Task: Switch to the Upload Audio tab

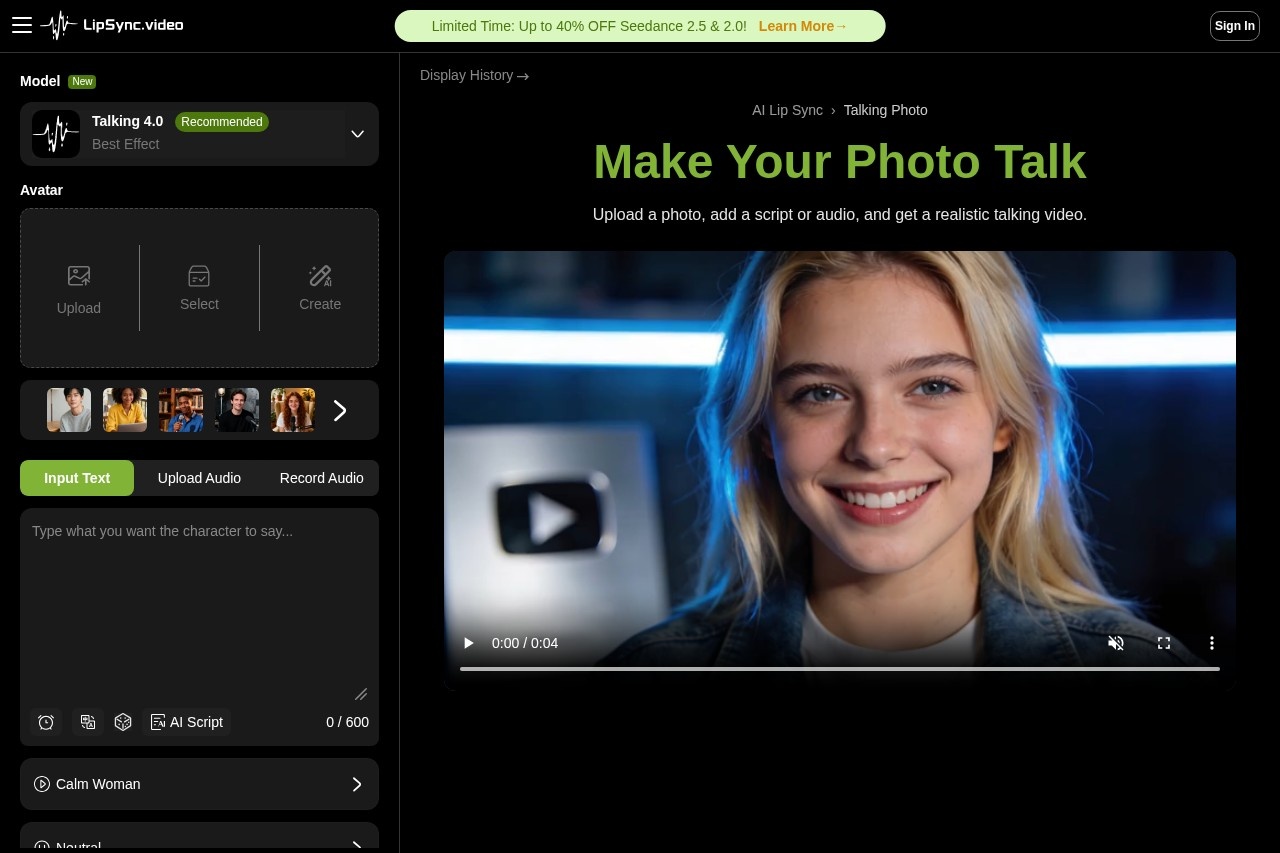Action: point(199,478)
